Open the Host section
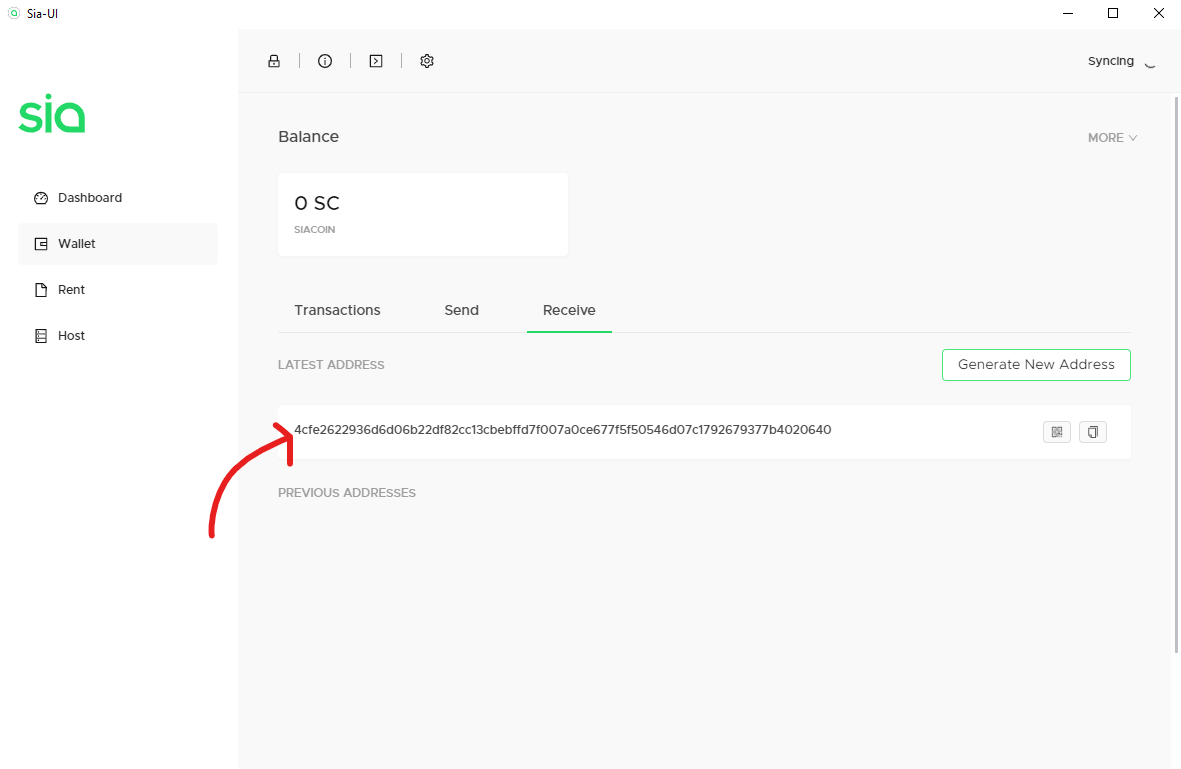1181x769 pixels. click(x=118, y=336)
